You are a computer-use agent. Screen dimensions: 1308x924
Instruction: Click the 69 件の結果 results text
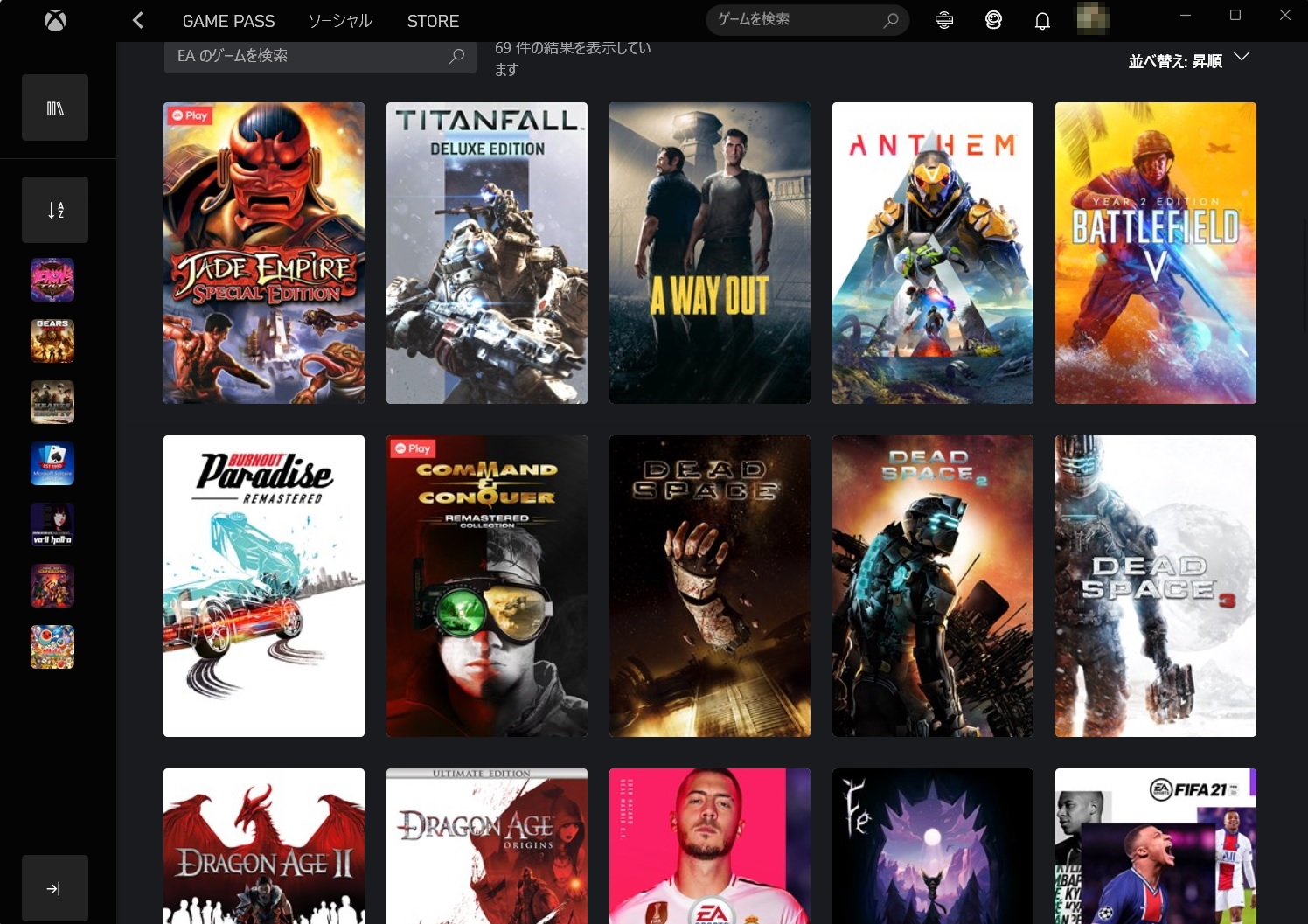tap(573, 58)
